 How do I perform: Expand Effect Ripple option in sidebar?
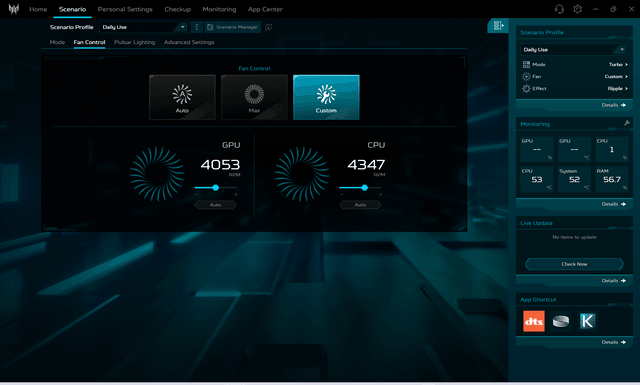[618, 88]
